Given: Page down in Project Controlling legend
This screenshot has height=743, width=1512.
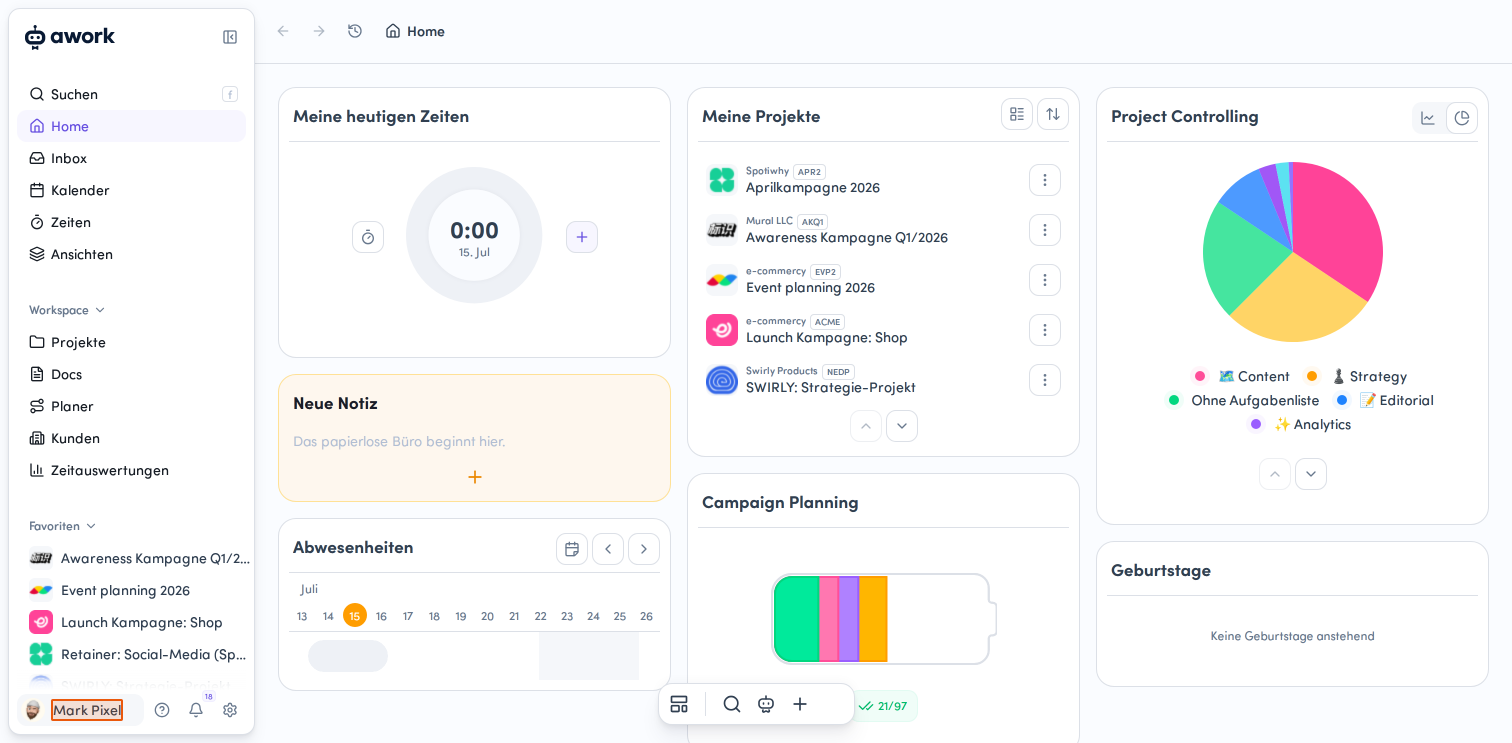Looking at the screenshot, I should pyautogui.click(x=1311, y=474).
